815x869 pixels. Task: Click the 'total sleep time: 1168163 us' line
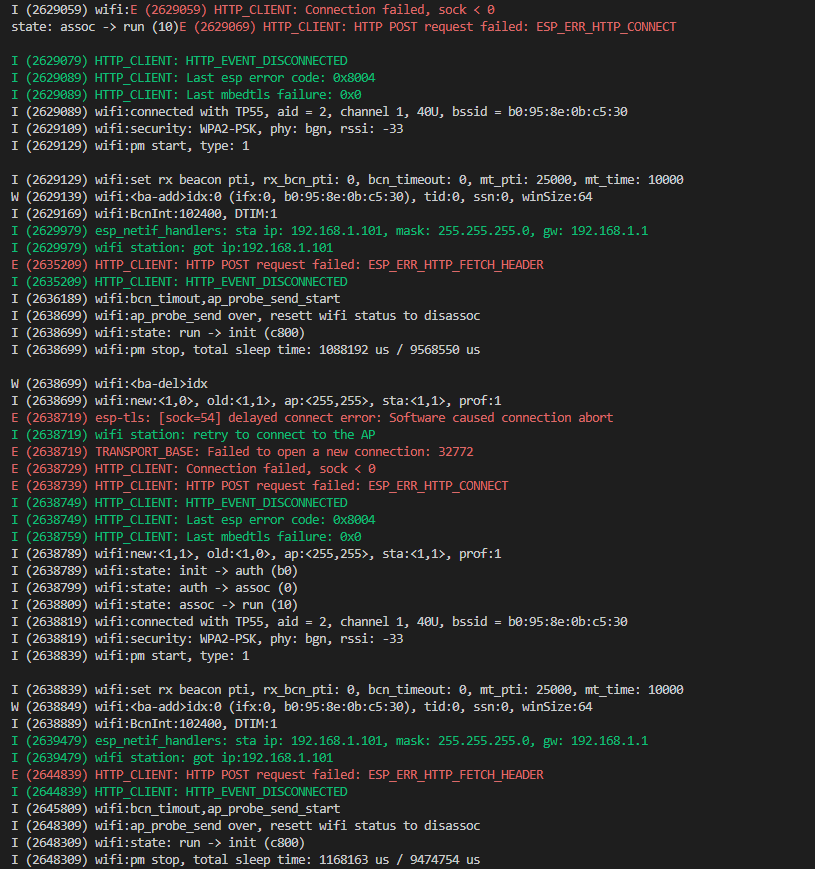pyautogui.click(x=245, y=860)
